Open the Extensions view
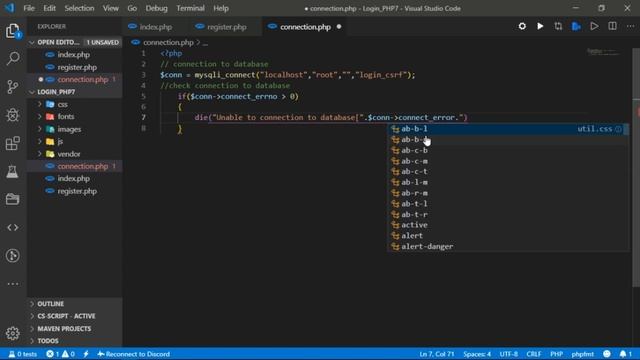 point(13,143)
